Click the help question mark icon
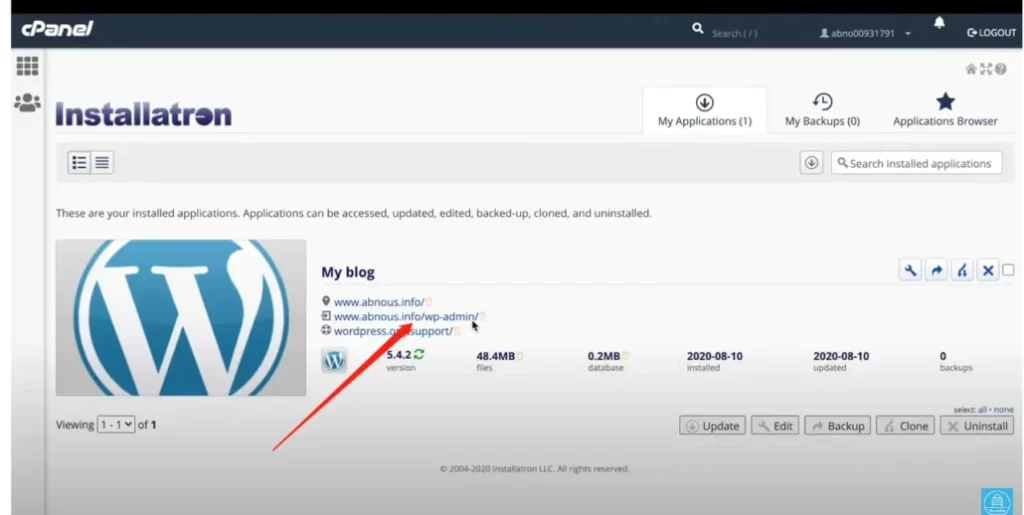The image size is (1024, 515). point(1000,69)
